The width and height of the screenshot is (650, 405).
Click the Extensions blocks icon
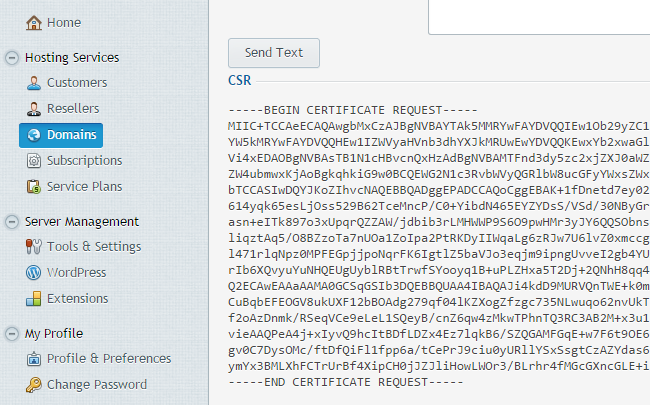pos(34,298)
